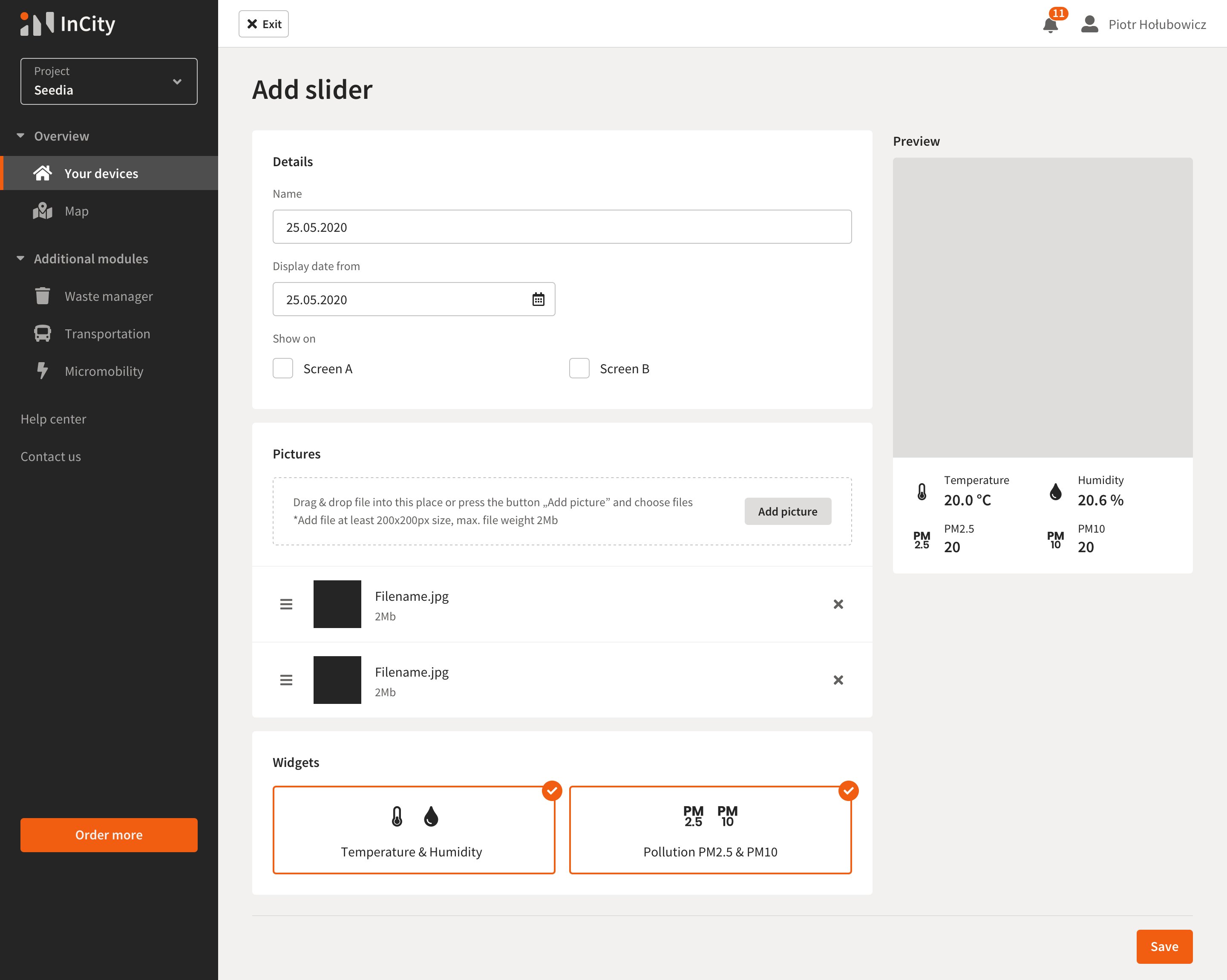
Task: Click preview drop icon beside Humidity
Action: pyautogui.click(x=1055, y=491)
